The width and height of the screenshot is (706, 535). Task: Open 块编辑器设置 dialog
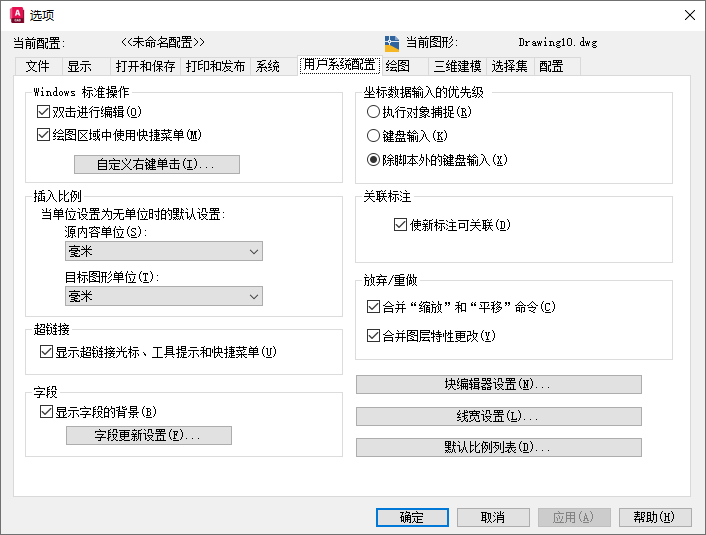click(499, 384)
